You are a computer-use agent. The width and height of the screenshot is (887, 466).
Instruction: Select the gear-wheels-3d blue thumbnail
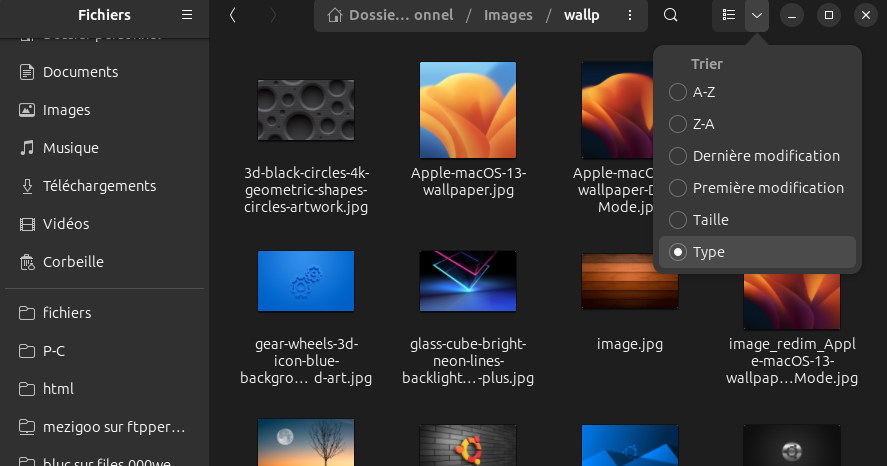[x=306, y=281]
